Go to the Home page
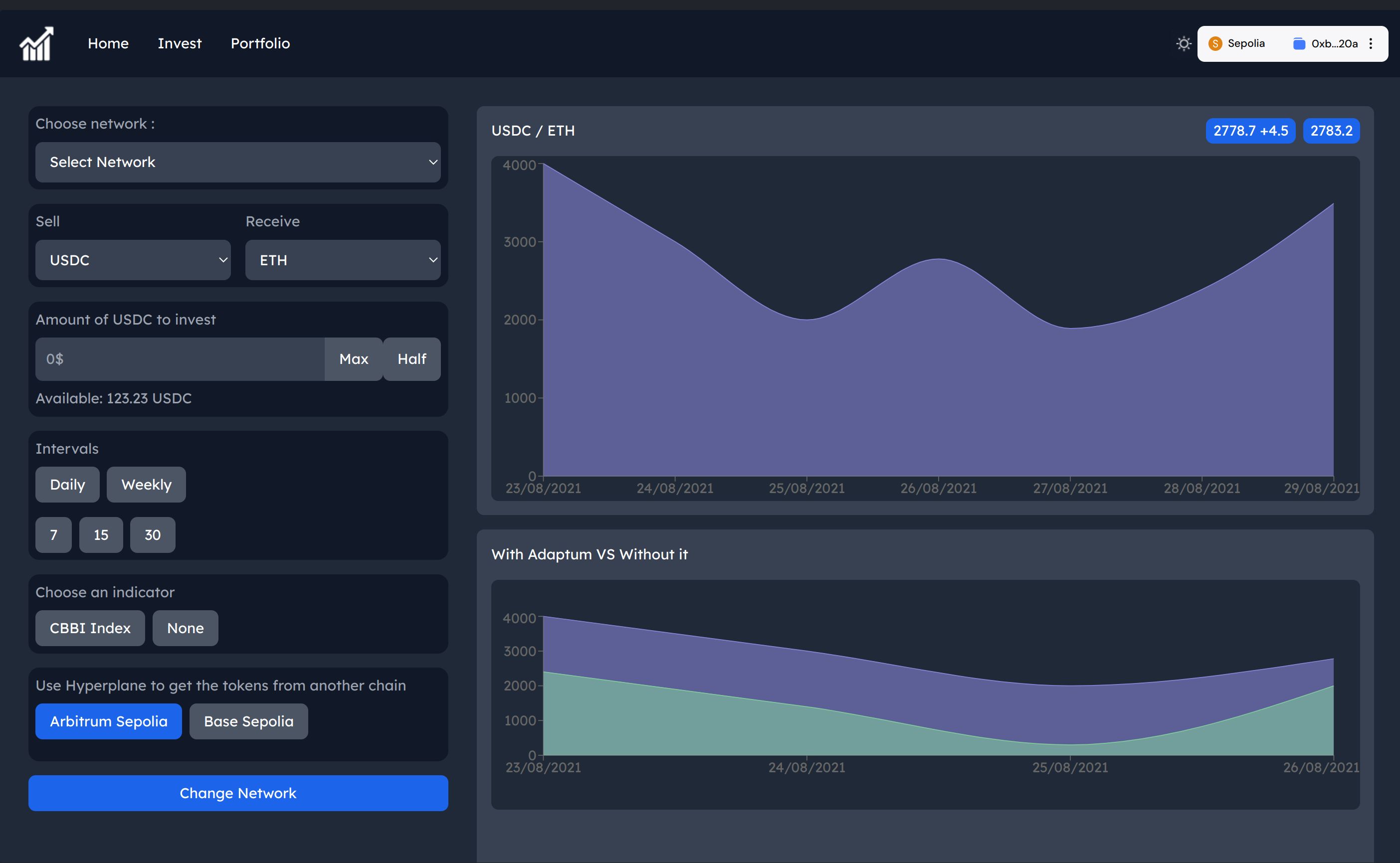Image resolution: width=1400 pixels, height=863 pixels. [108, 43]
